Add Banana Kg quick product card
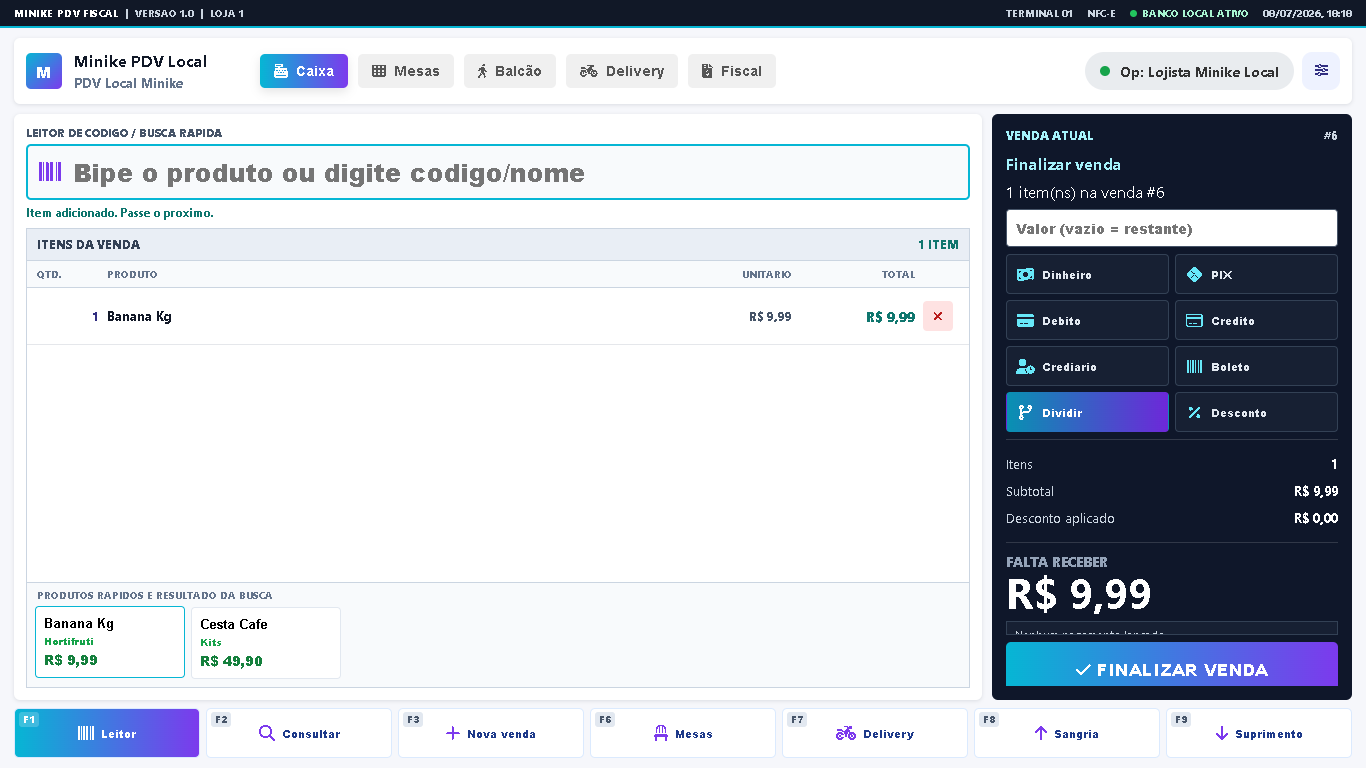This screenshot has width=1366, height=768. coord(110,642)
